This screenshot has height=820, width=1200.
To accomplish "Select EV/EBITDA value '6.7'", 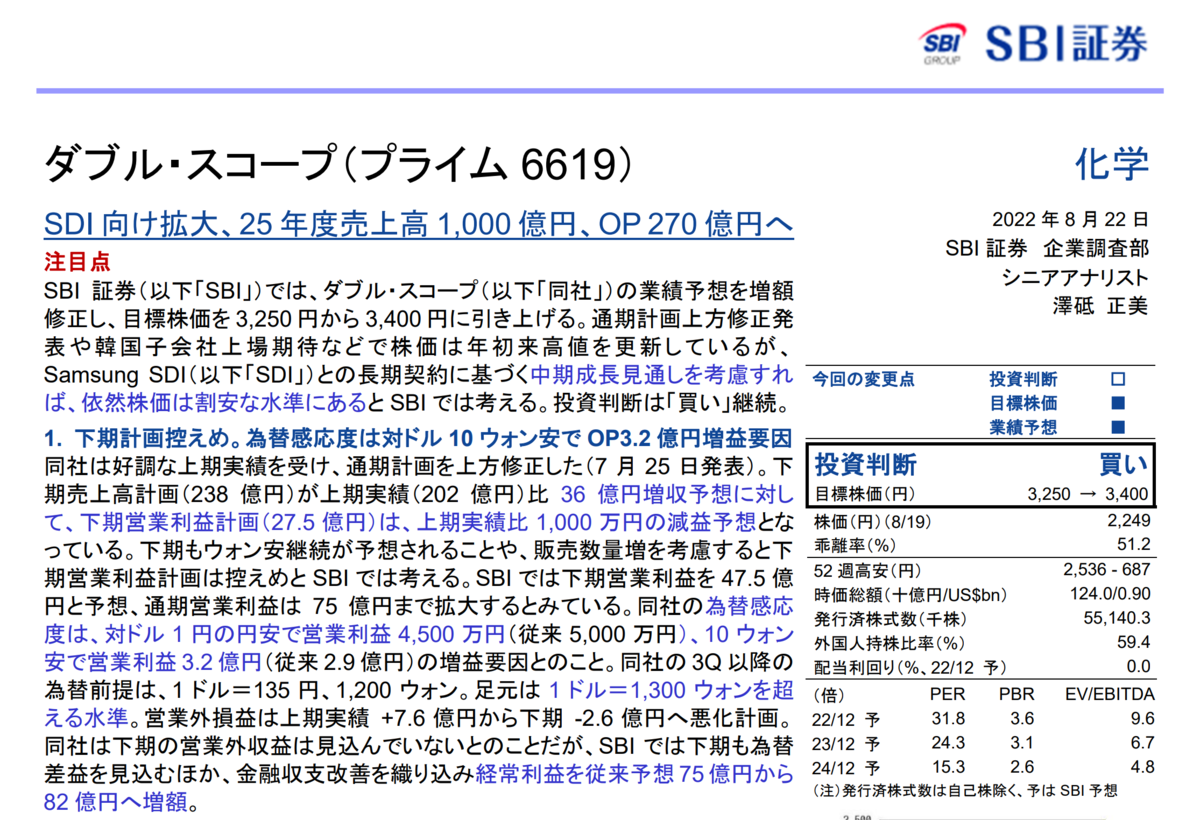I will [x=1143, y=743].
